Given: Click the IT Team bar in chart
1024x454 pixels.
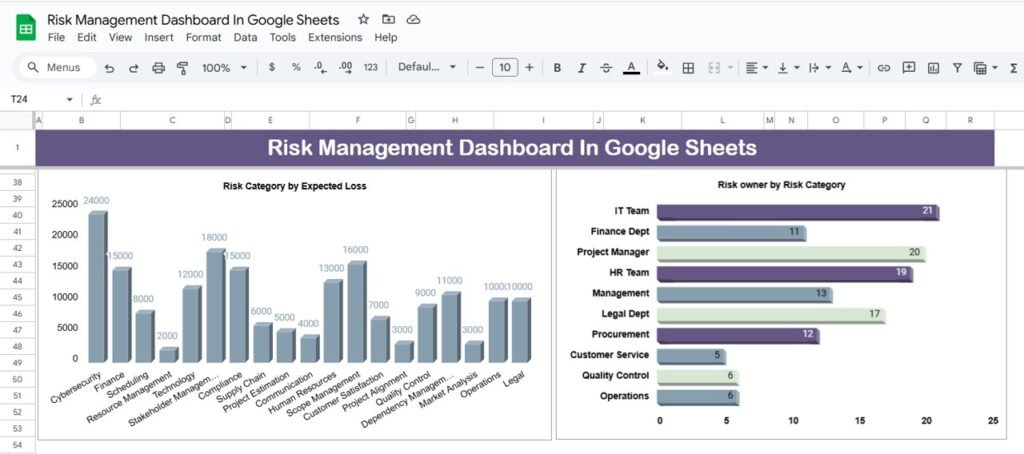Looking at the screenshot, I should (797, 212).
